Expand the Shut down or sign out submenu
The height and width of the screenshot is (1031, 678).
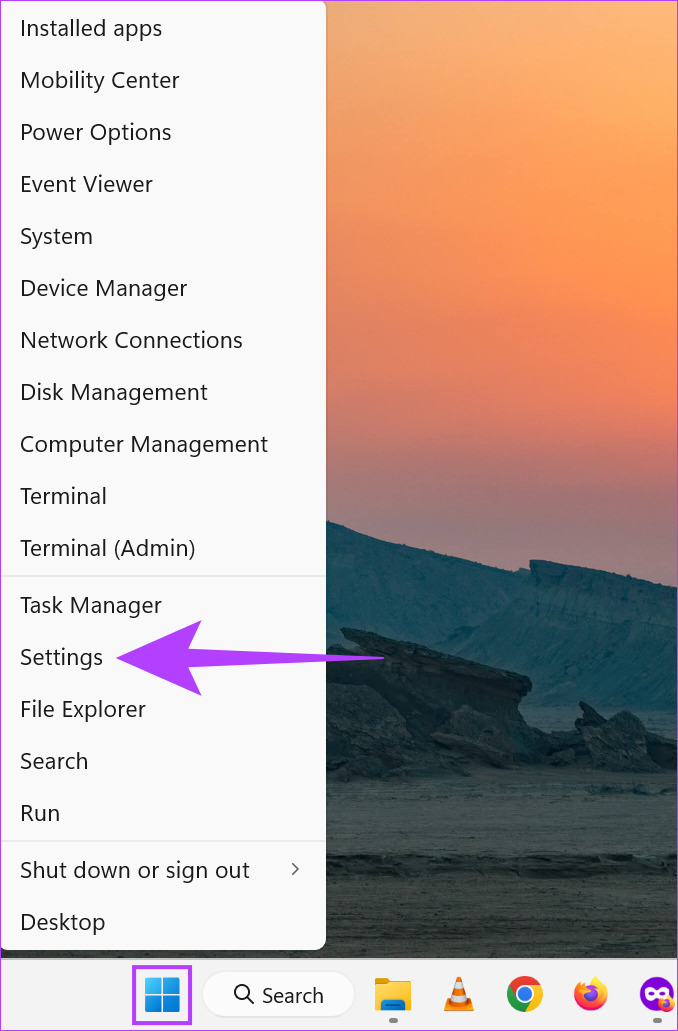coord(163,870)
